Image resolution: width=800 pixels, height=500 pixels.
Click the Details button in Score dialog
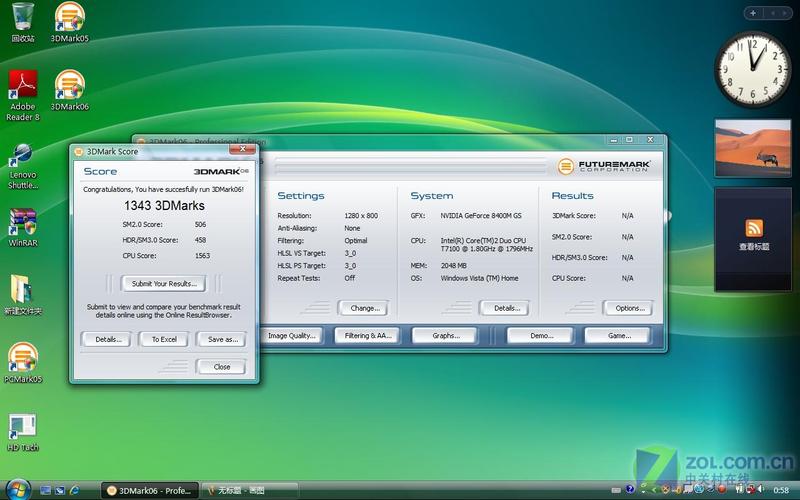click(x=106, y=339)
